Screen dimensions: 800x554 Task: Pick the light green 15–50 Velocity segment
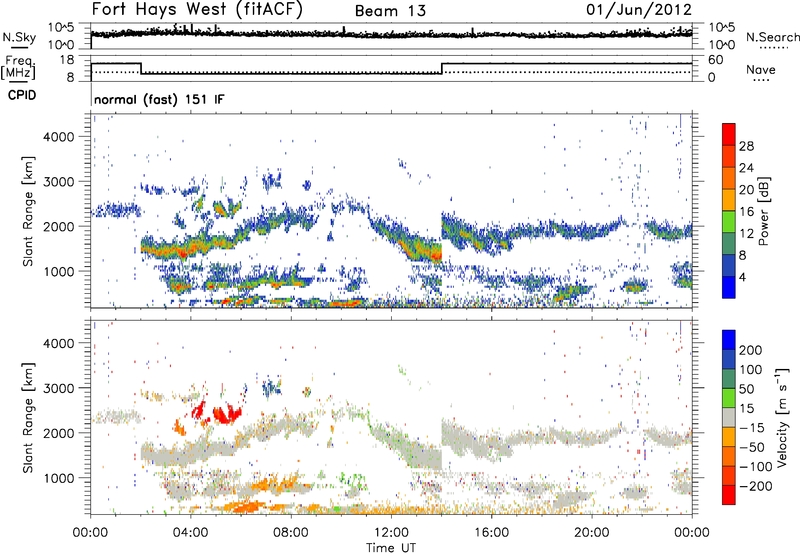(x=729, y=398)
